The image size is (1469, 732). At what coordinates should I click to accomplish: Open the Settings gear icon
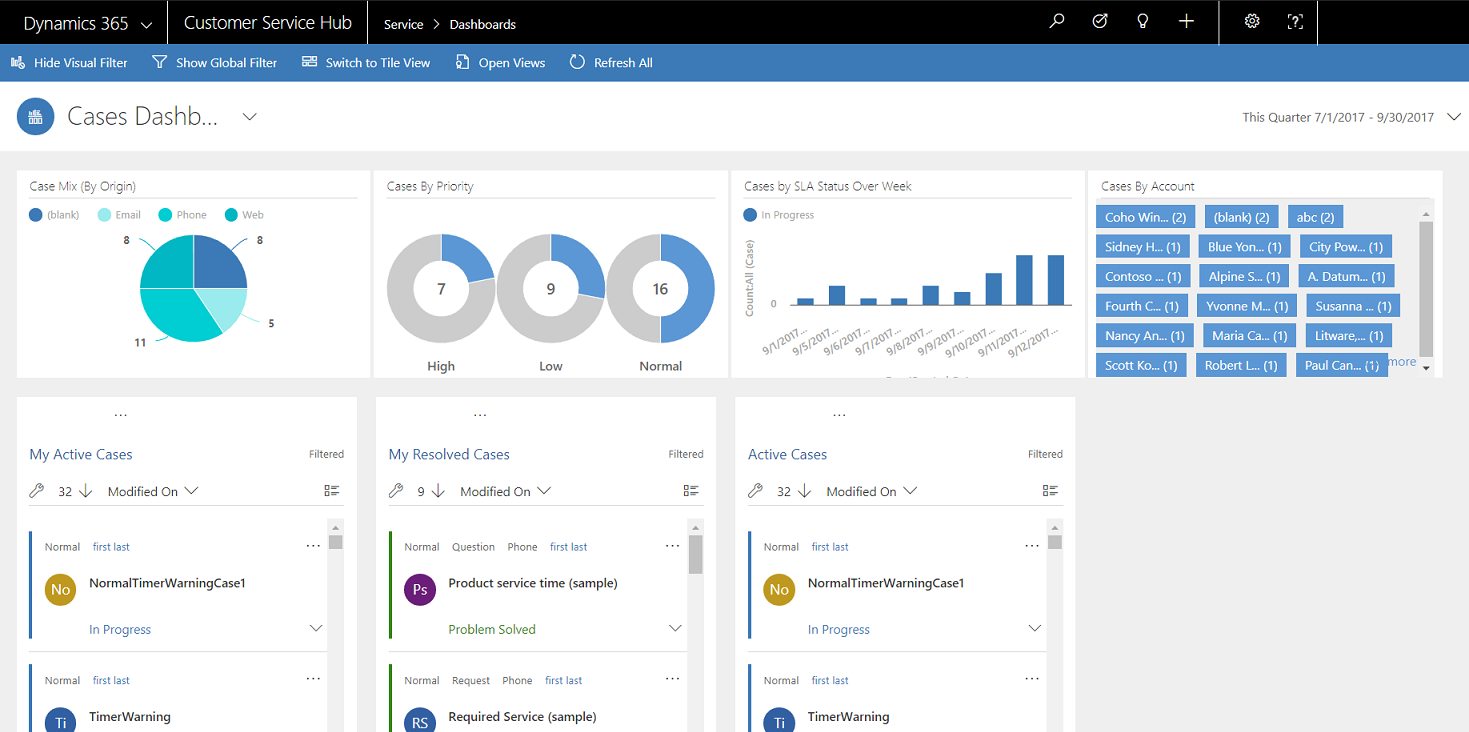click(x=1251, y=22)
